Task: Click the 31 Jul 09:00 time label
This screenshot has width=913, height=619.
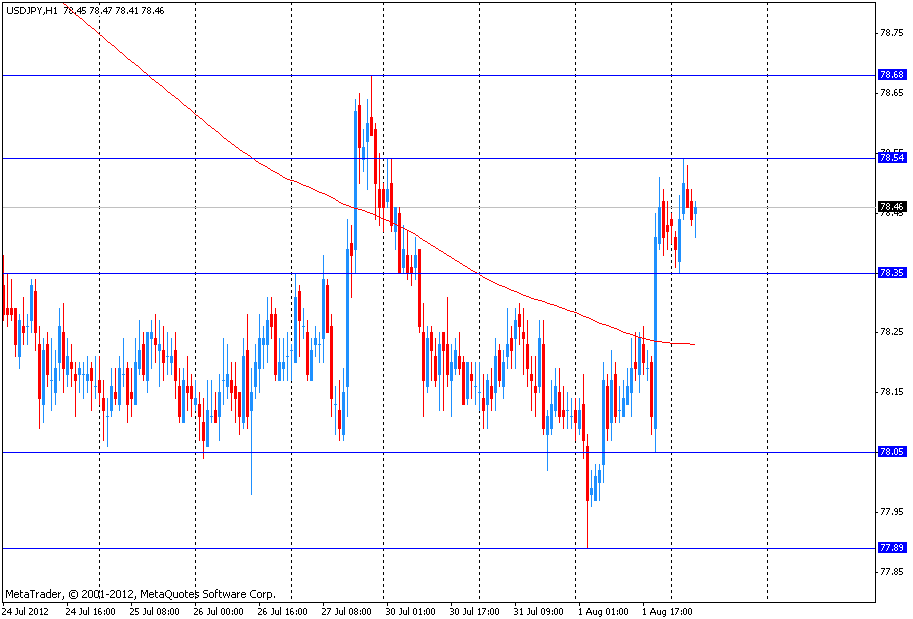Action: [x=538, y=610]
